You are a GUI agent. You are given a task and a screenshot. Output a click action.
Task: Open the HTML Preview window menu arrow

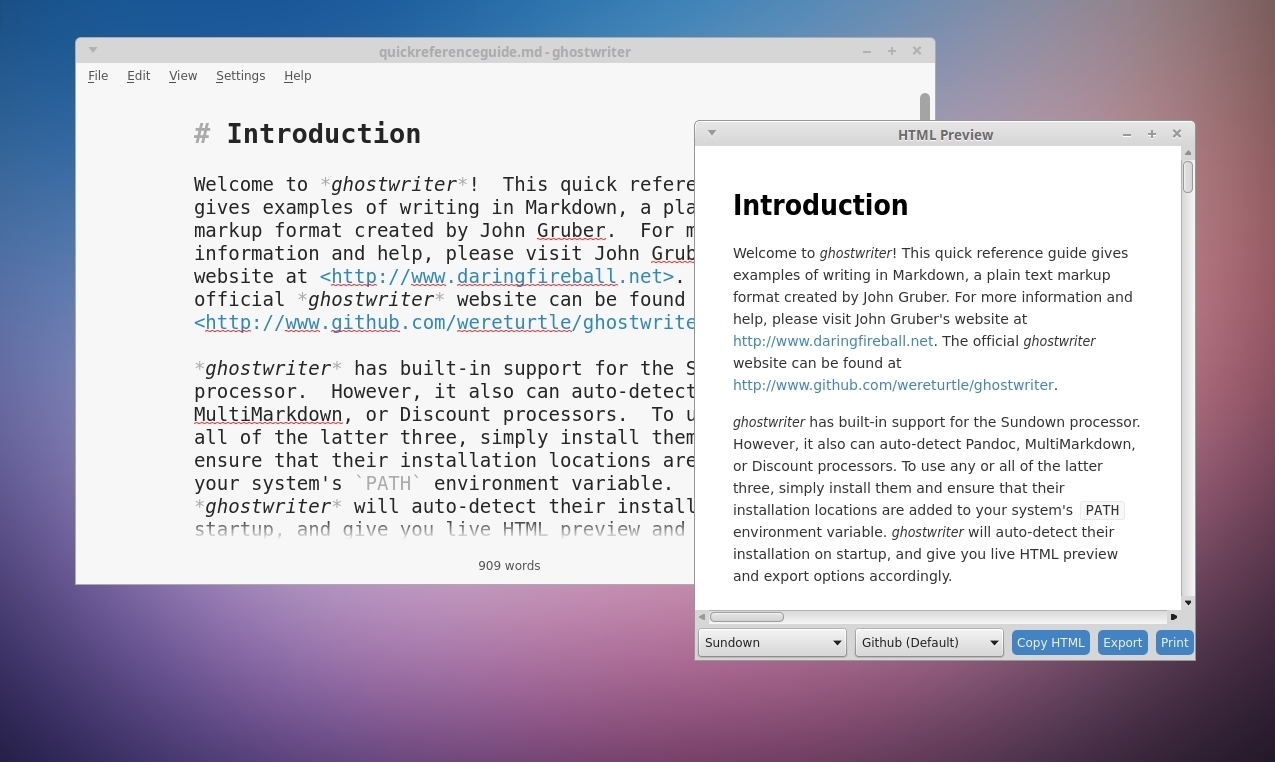pyautogui.click(x=712, y=133)
